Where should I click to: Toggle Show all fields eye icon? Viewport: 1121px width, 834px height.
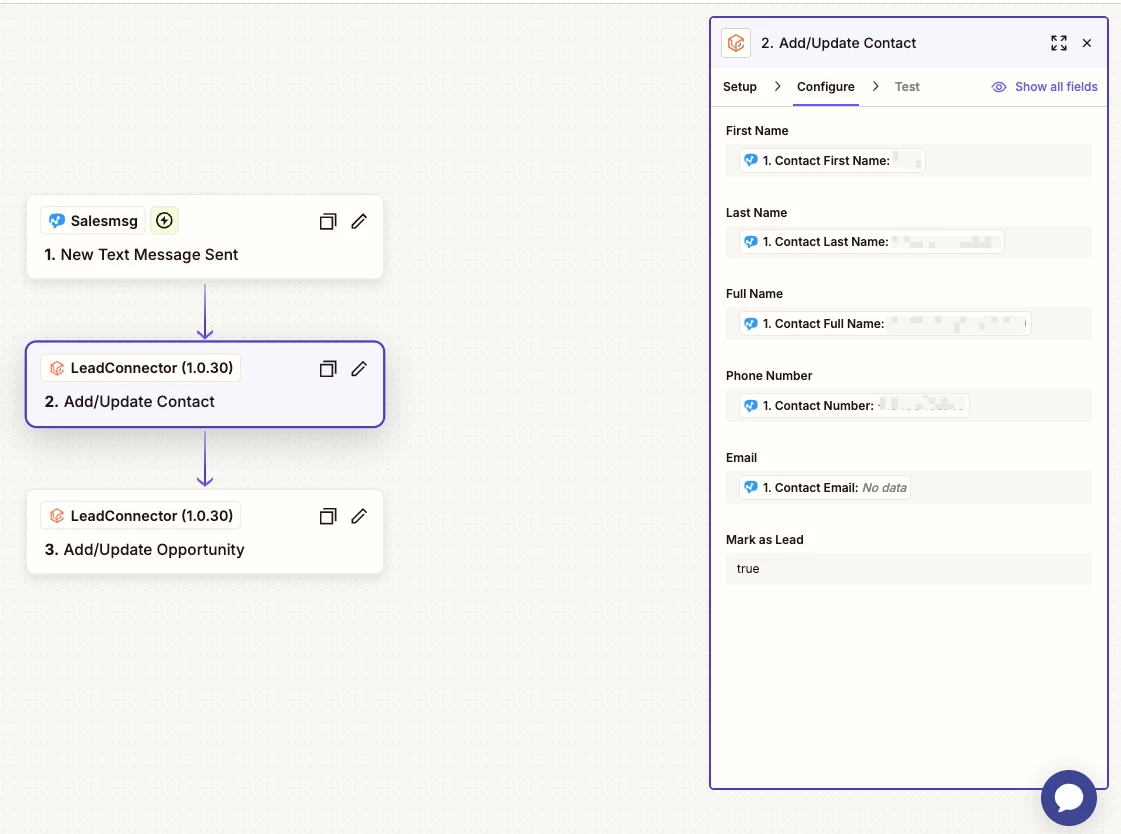point(999,86)
